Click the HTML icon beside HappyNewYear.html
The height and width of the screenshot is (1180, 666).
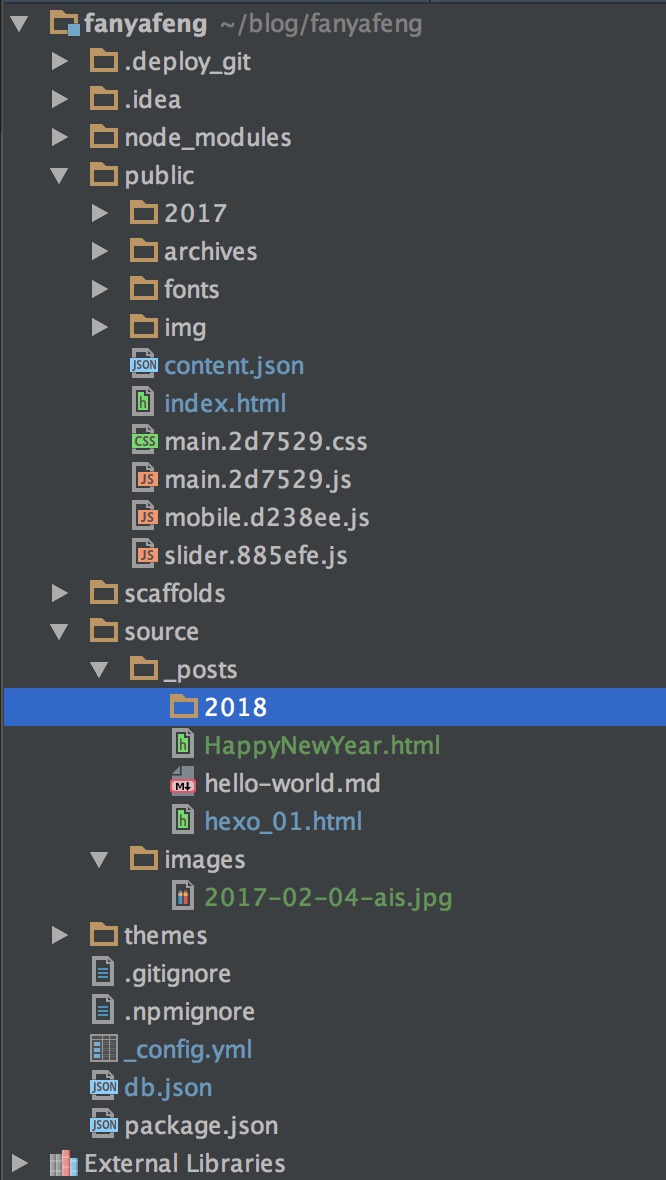[x=184, y=745]
